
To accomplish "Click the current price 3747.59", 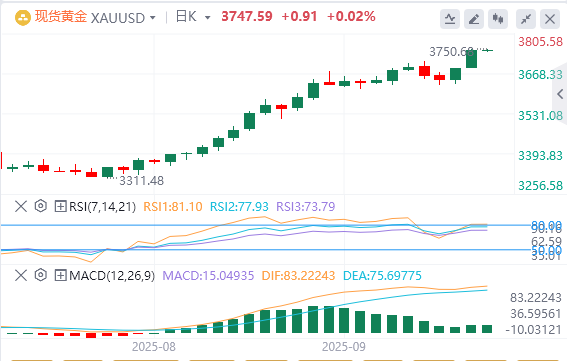I will (x=247, y=17).
